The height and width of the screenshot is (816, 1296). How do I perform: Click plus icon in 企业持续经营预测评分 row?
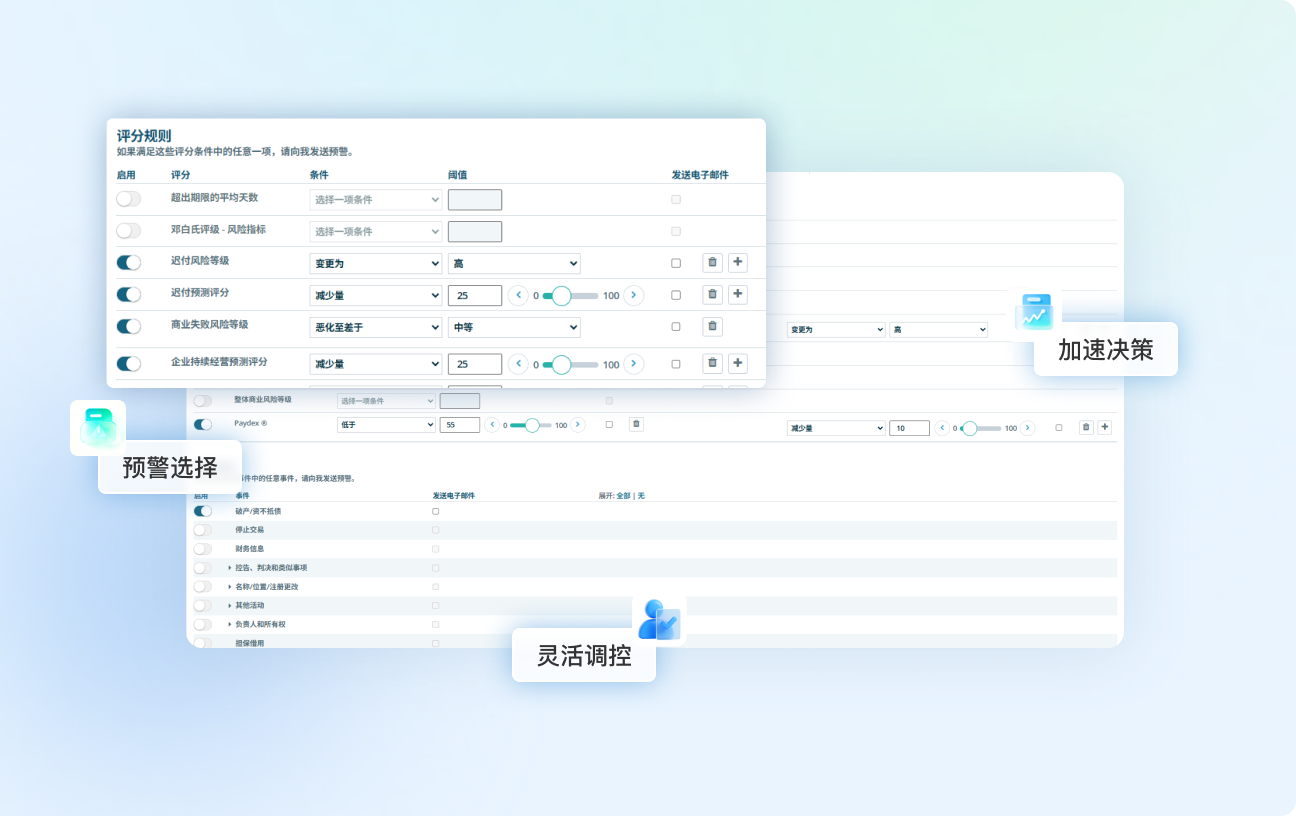(738, 364)
